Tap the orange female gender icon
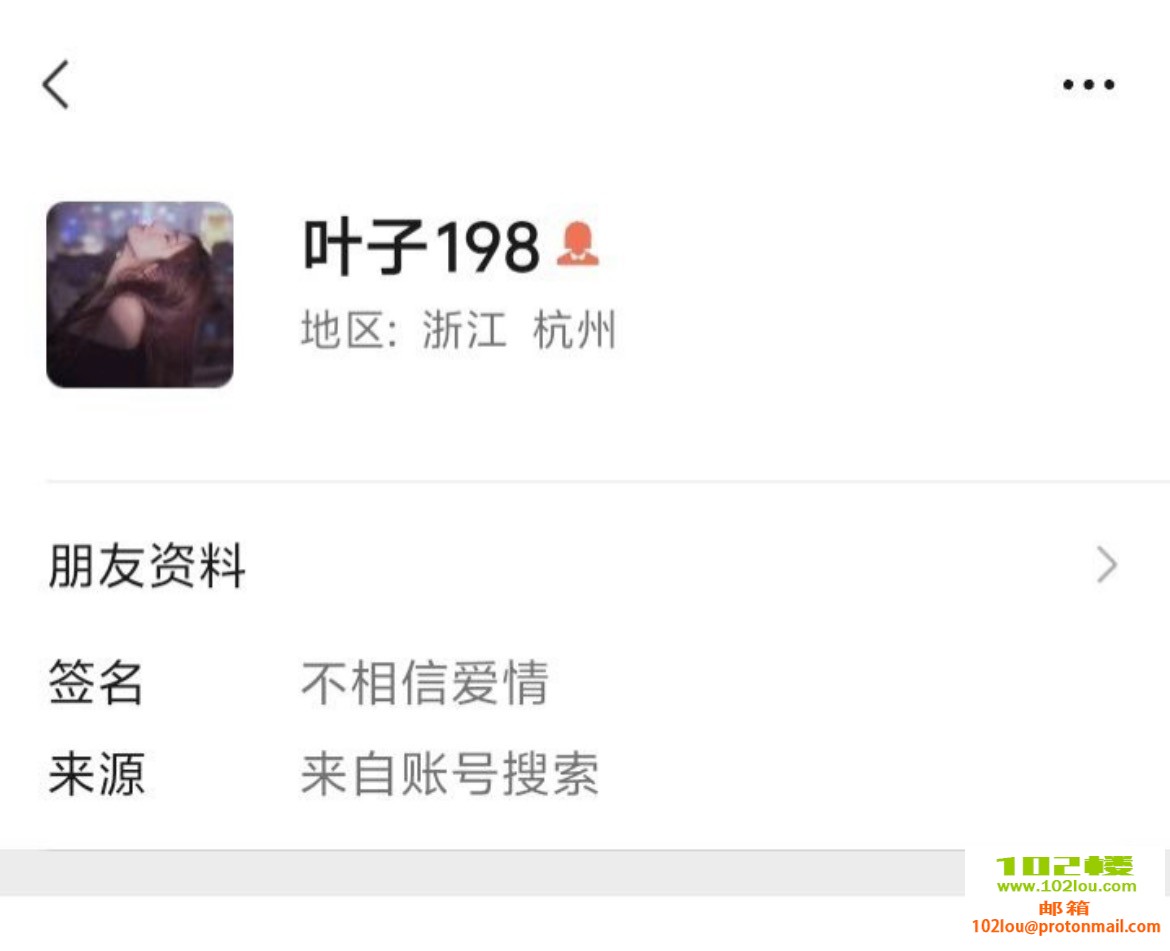Image resolution: width=1170 pixels, height=951 pixels. pyautogui.click(x=578, y=244)
